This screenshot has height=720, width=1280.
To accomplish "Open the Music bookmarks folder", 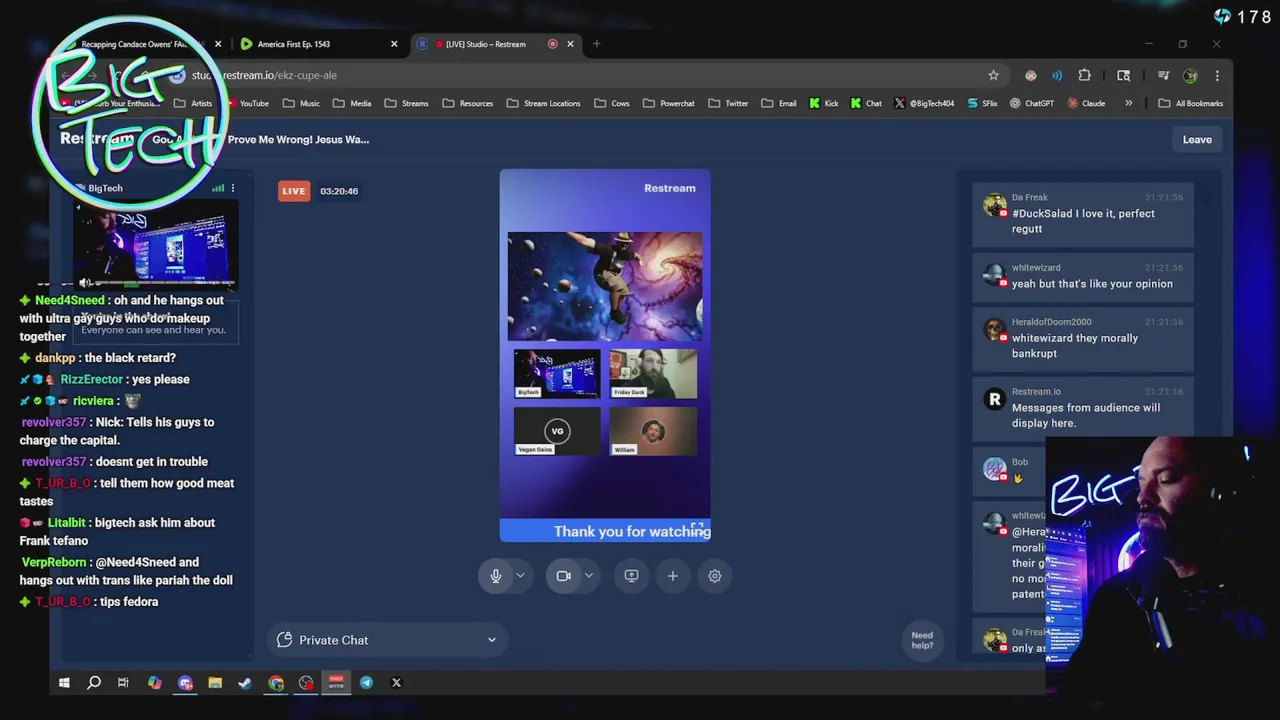I will 301,103.
